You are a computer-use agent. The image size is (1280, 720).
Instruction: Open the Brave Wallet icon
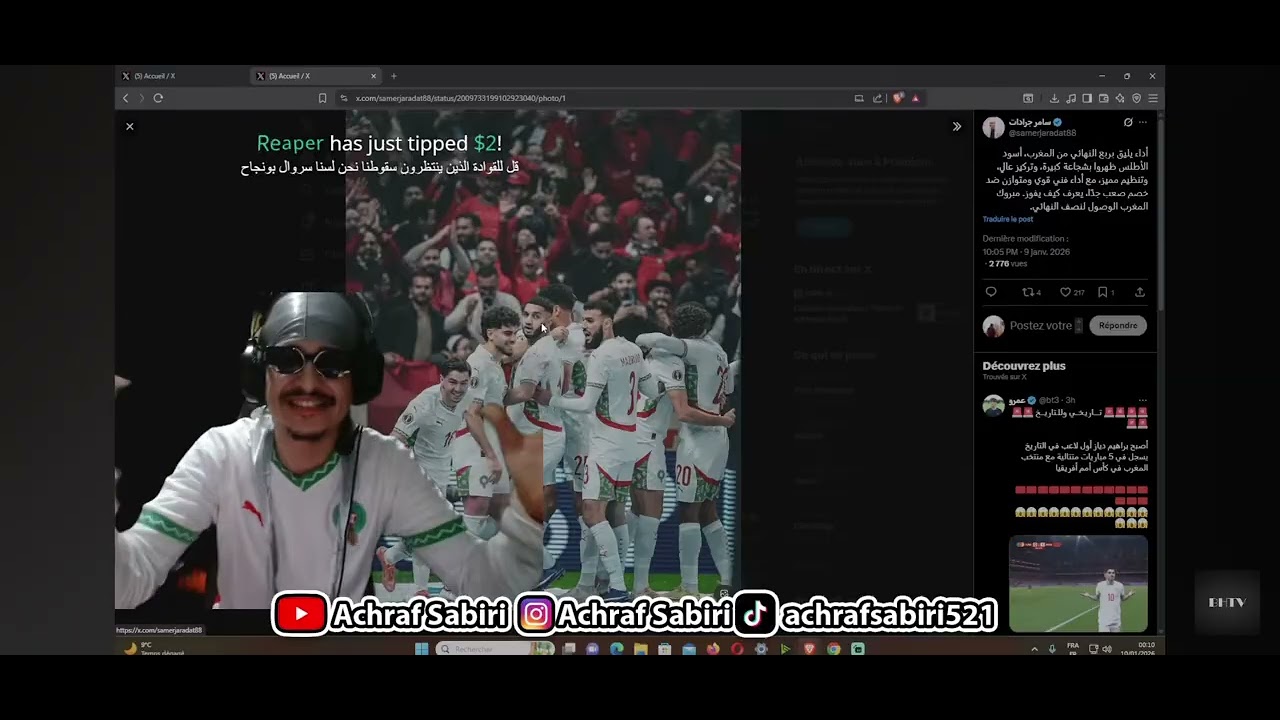click(x=1103, y=98)
